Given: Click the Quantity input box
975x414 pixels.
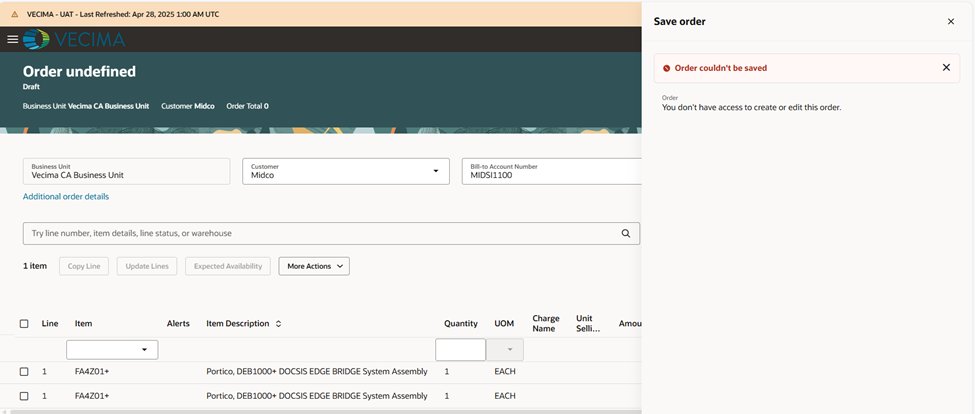Looking at the screenshot, I should pos(460,350).
